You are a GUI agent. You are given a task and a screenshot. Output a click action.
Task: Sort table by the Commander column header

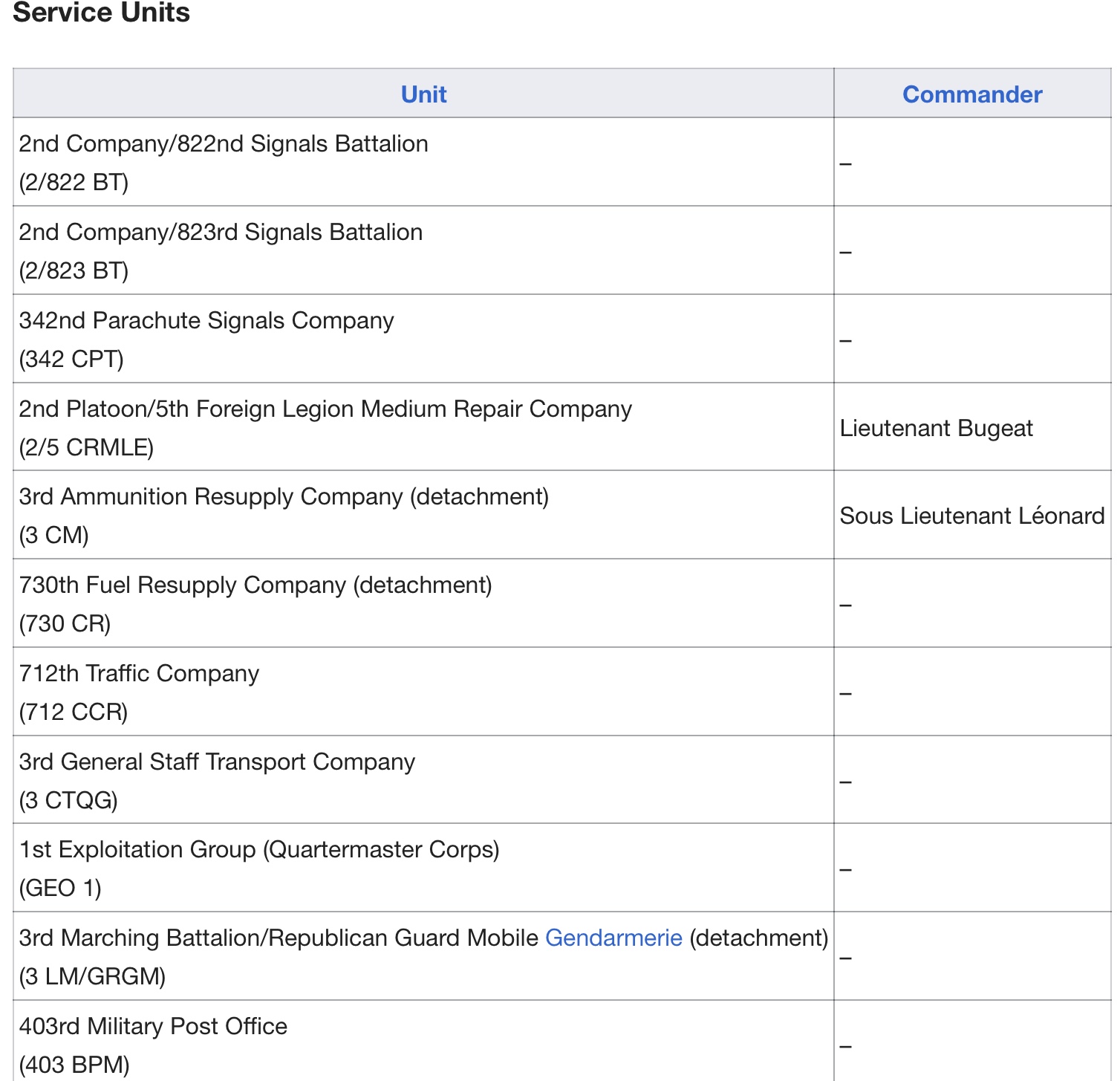(x=972, y=94)
